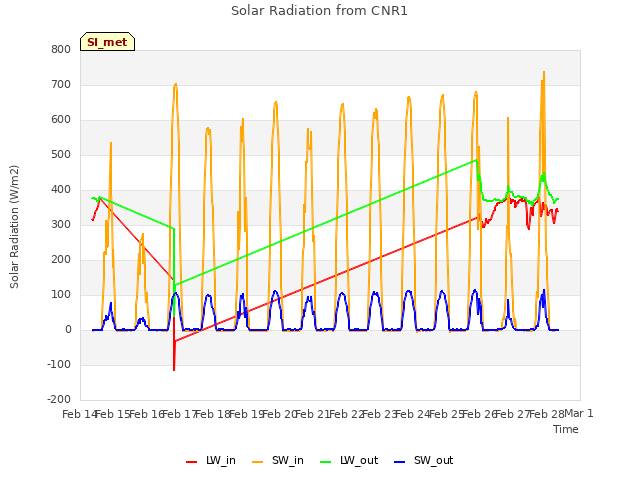This screenshot has width=640, height=480.
Task: Toggle the LW_out legend entry
Action: [349, 460]
